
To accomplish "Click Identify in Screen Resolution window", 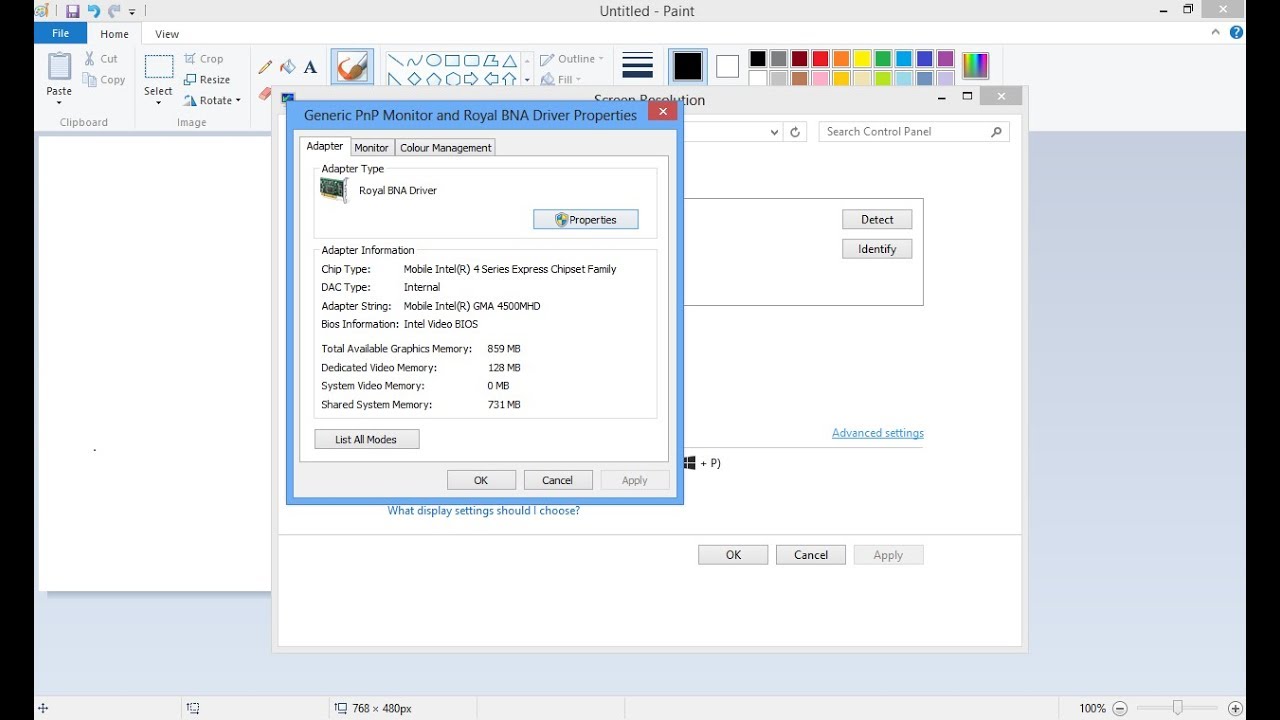I will pos(877,249).
